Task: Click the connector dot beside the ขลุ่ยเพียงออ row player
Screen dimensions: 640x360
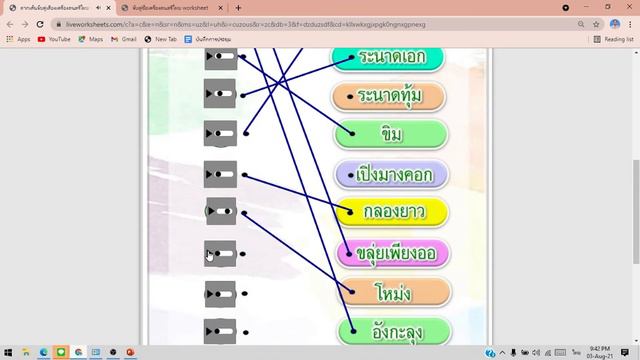Action: (x=243, y=254)
